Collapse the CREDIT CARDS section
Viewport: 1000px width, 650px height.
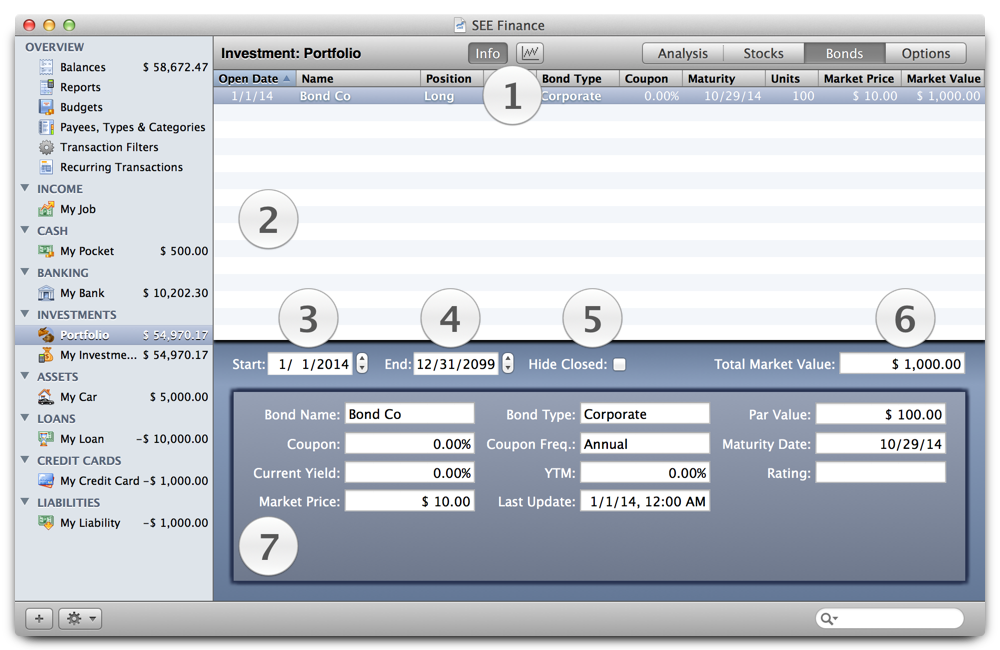[x=26, y=459]
